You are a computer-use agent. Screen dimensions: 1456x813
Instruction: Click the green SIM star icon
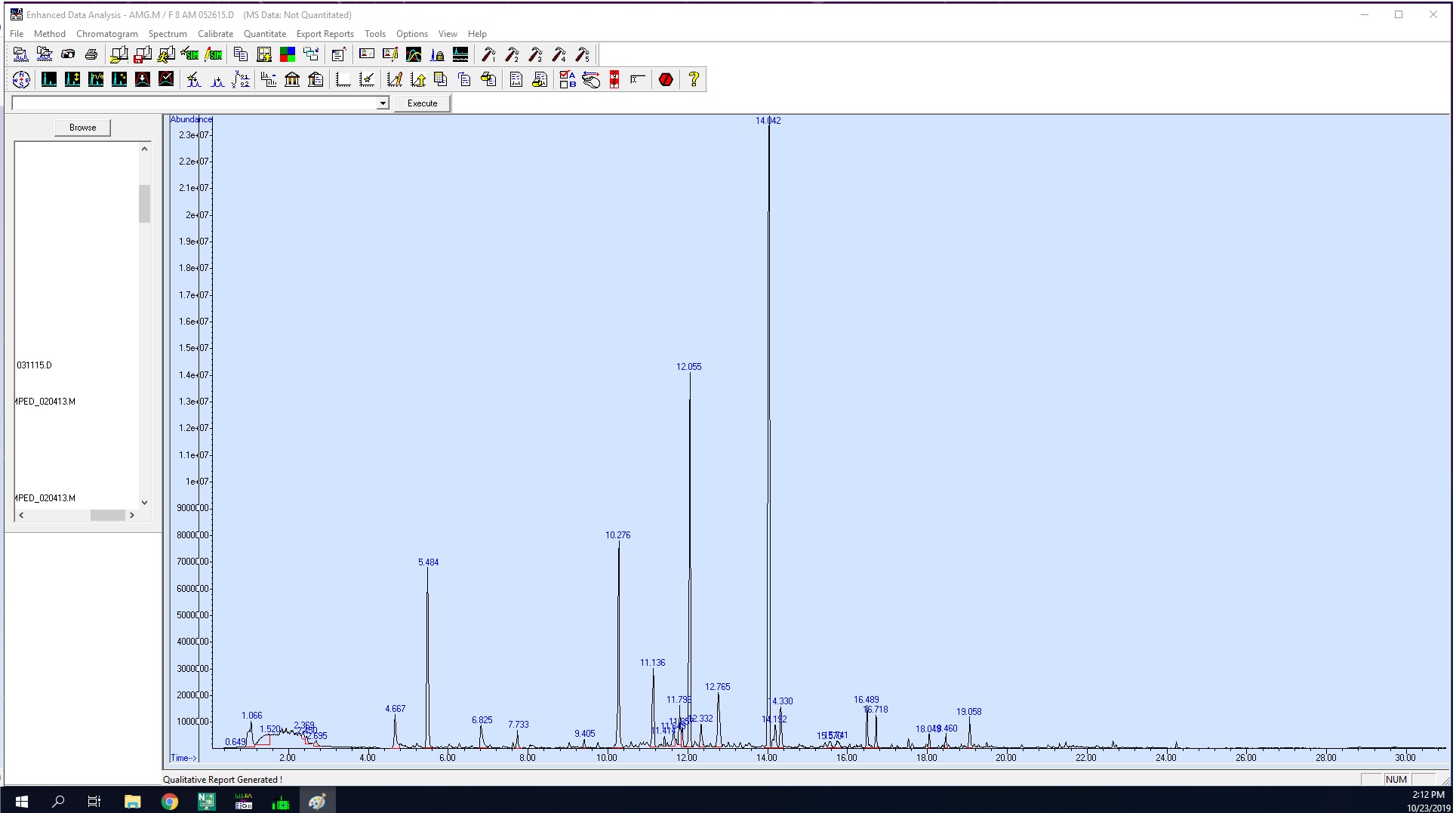[190, 54]
